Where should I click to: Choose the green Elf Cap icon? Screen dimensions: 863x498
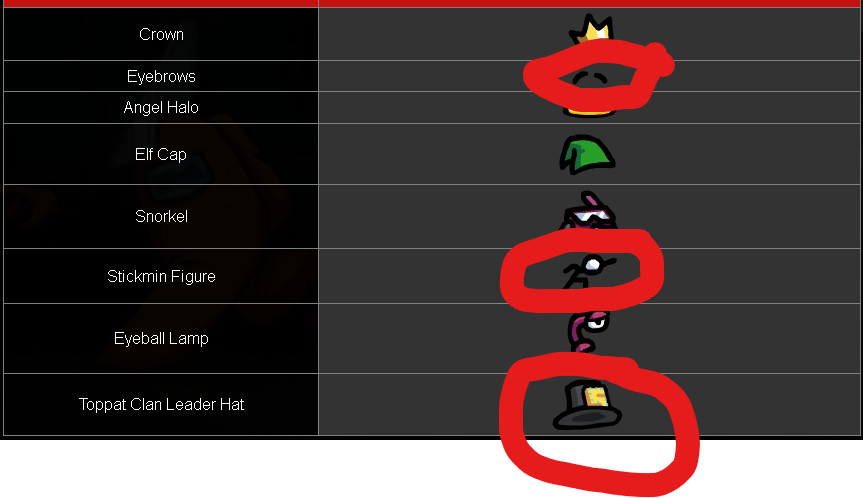pyautogui.click(x=587, y=155)
